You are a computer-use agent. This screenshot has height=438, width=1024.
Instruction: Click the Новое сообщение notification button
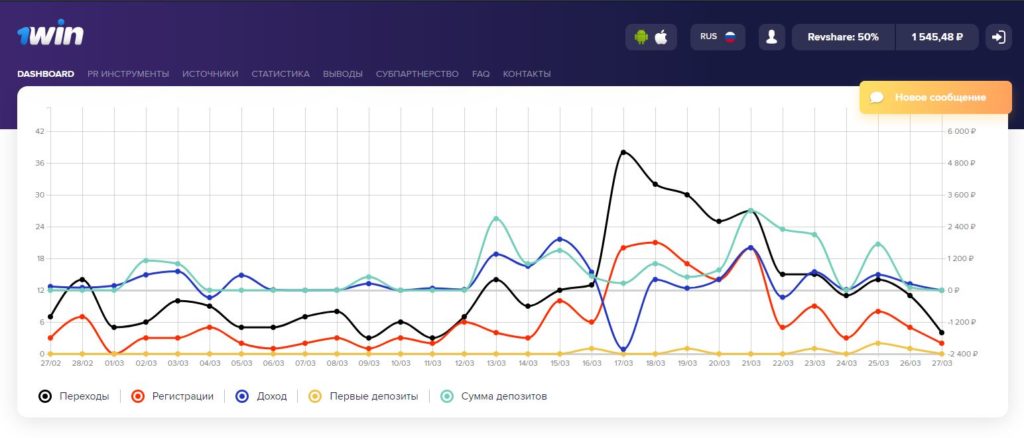coord(935,97)
